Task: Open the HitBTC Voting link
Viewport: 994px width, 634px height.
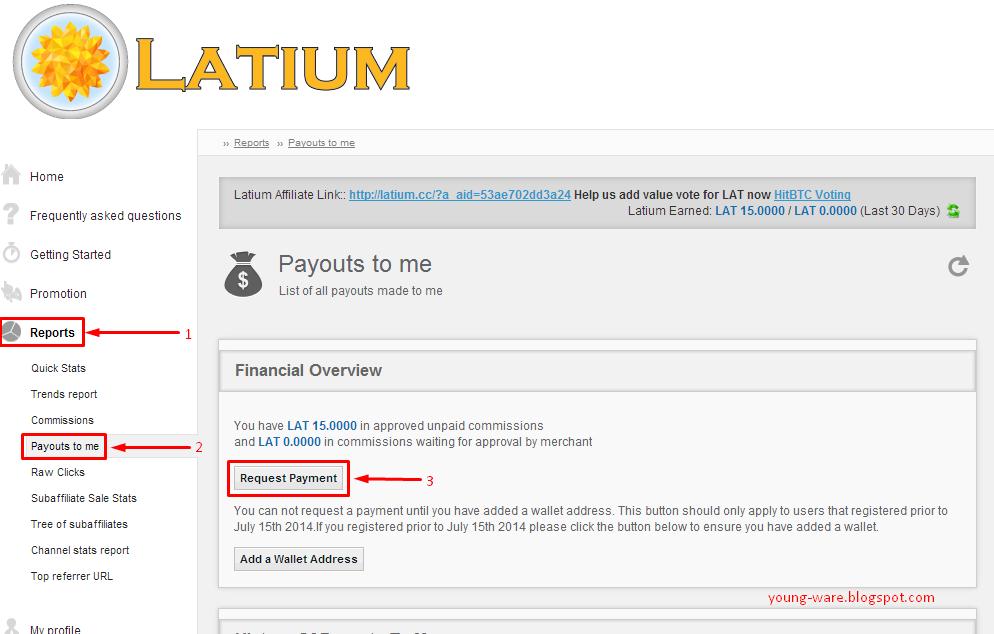Action: pyautogui.click(x=812, y=195)
